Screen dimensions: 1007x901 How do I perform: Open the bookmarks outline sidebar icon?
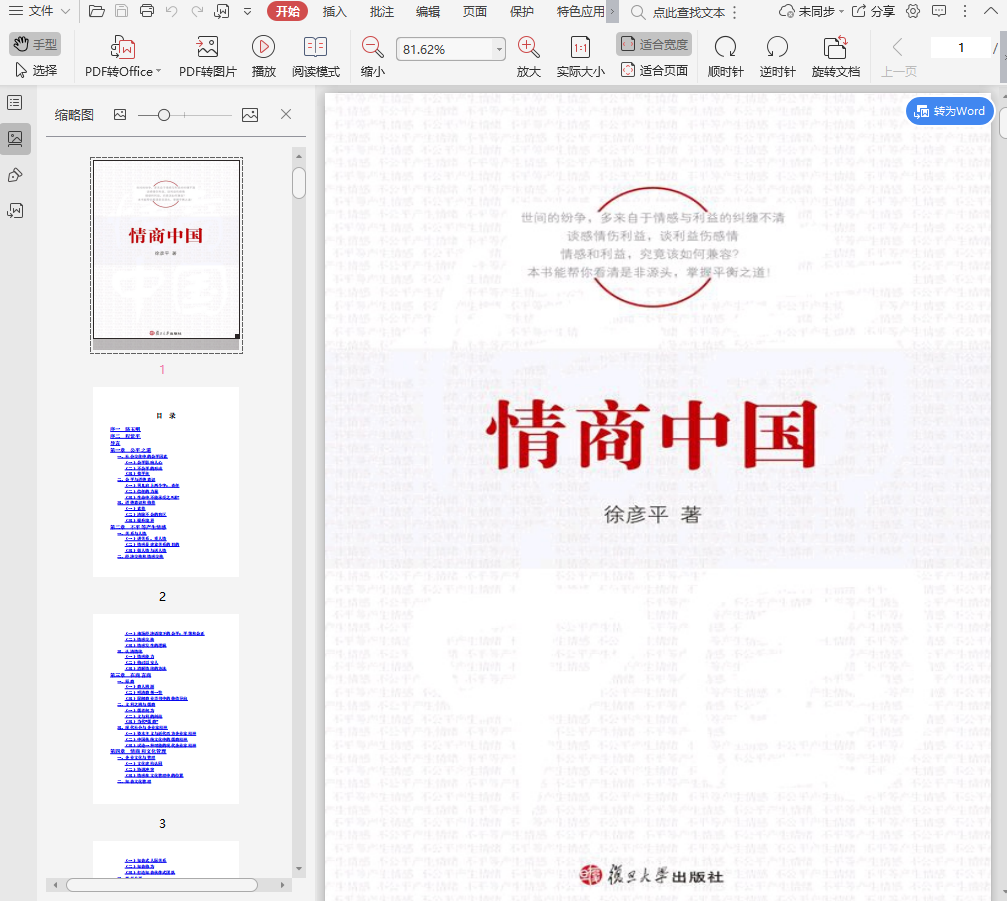pyautogui.click(x=15, y=103)
